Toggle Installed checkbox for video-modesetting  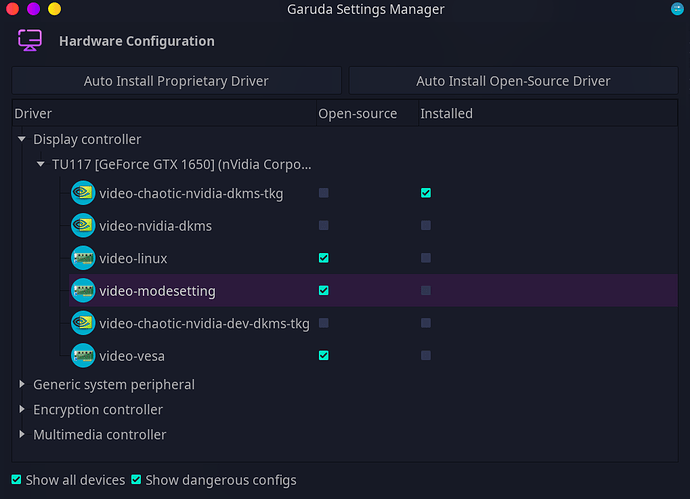(x=426, y=290)
